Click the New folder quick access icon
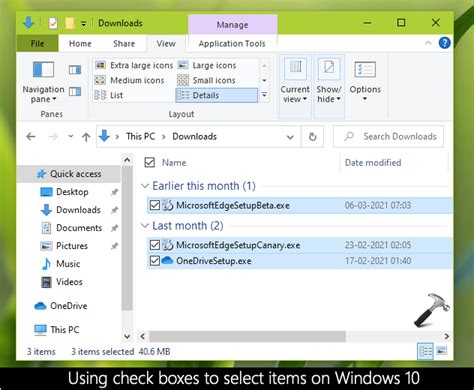Viewport: 474px width, 390px height. coord(69,23)
